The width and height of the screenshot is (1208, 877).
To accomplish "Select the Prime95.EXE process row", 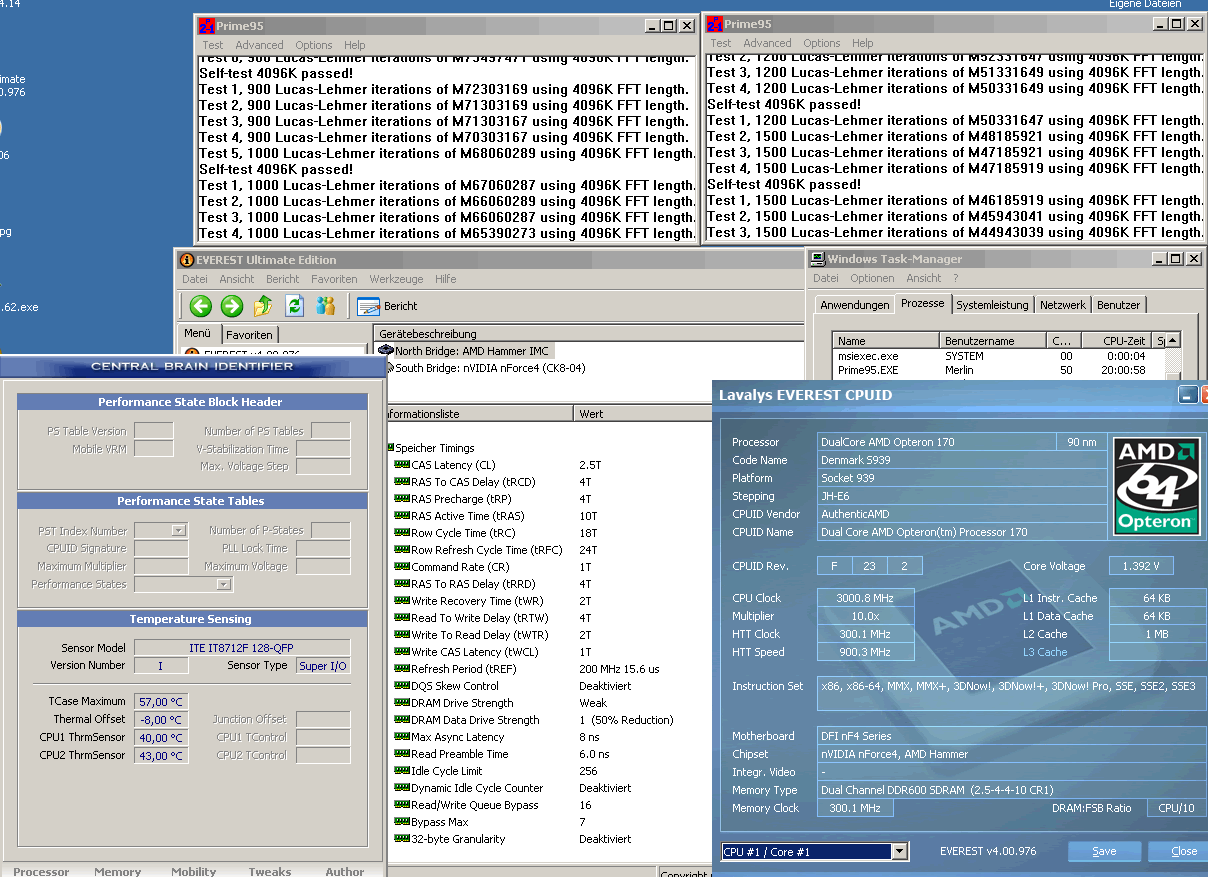I will point(999,370).
